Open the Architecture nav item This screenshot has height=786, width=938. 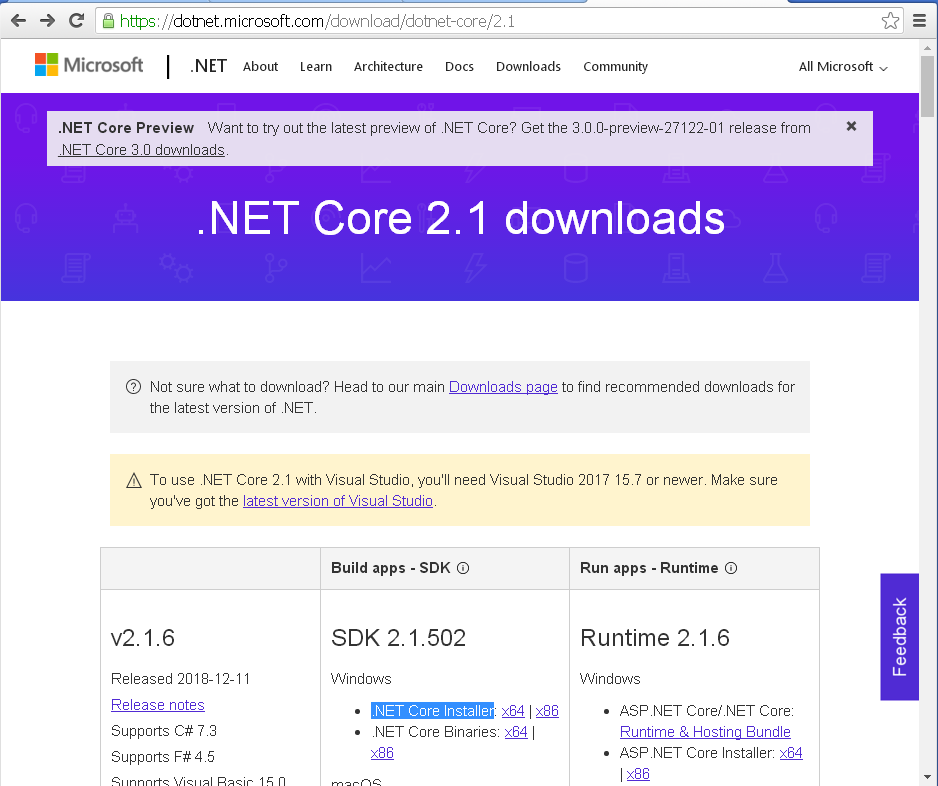pos(388,67)
